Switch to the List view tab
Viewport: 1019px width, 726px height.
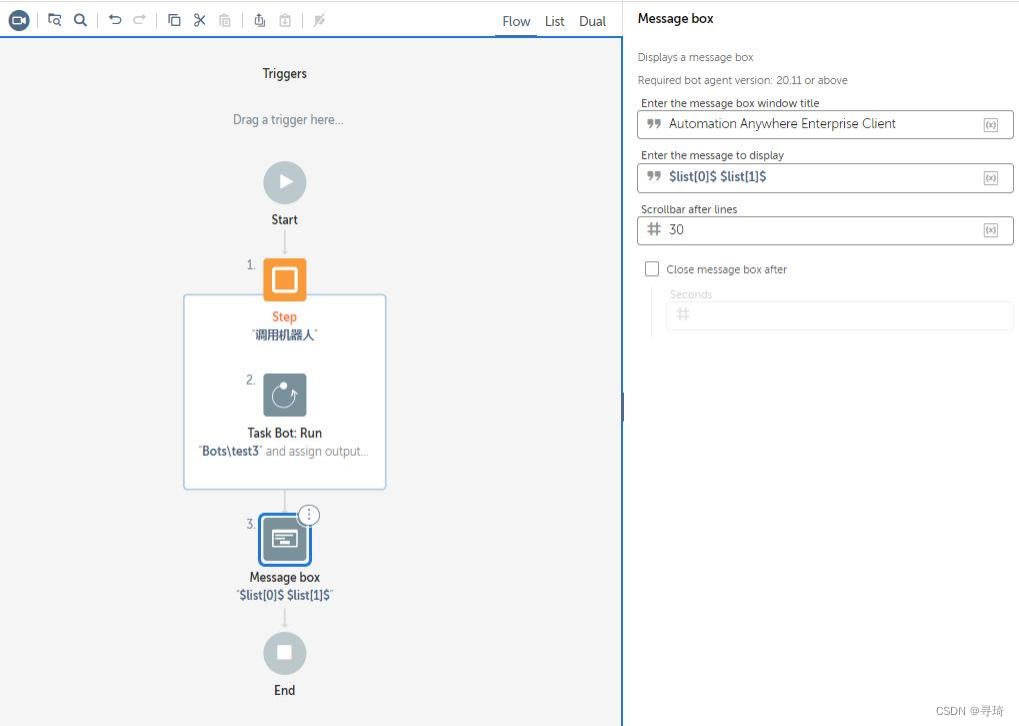(554, 21)
